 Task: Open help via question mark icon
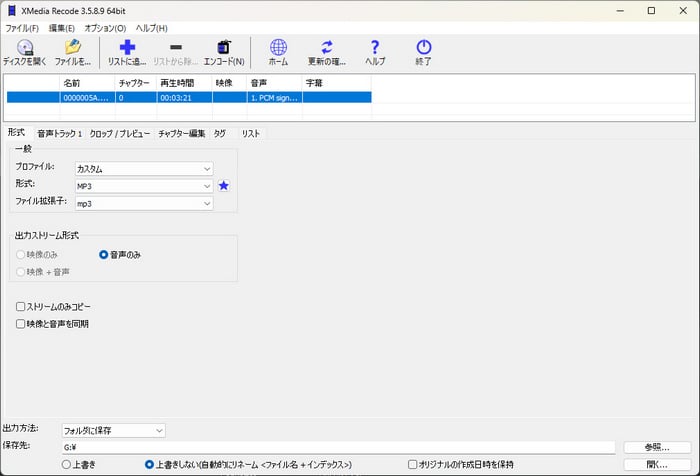pyautogui.click(x=375, y=53)
